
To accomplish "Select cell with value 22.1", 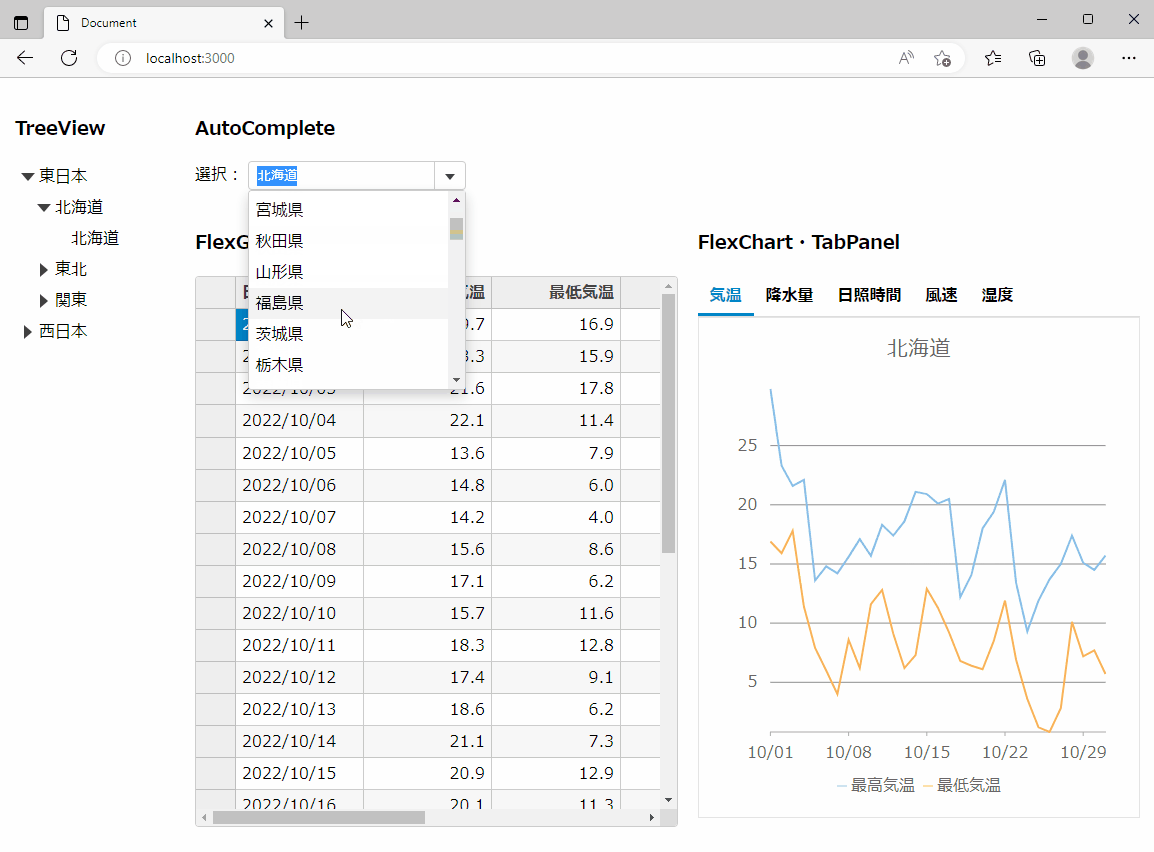I will [x=428, y=421].
